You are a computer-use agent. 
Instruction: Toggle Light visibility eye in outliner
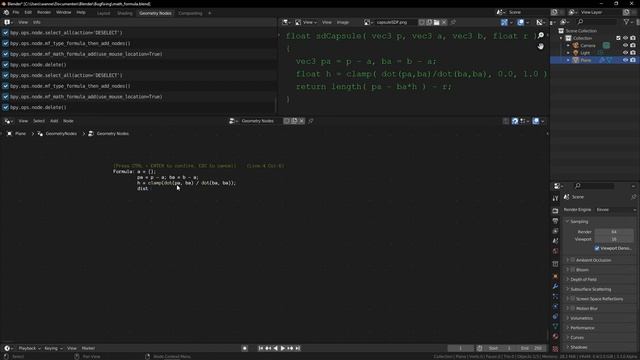point(625,53)
